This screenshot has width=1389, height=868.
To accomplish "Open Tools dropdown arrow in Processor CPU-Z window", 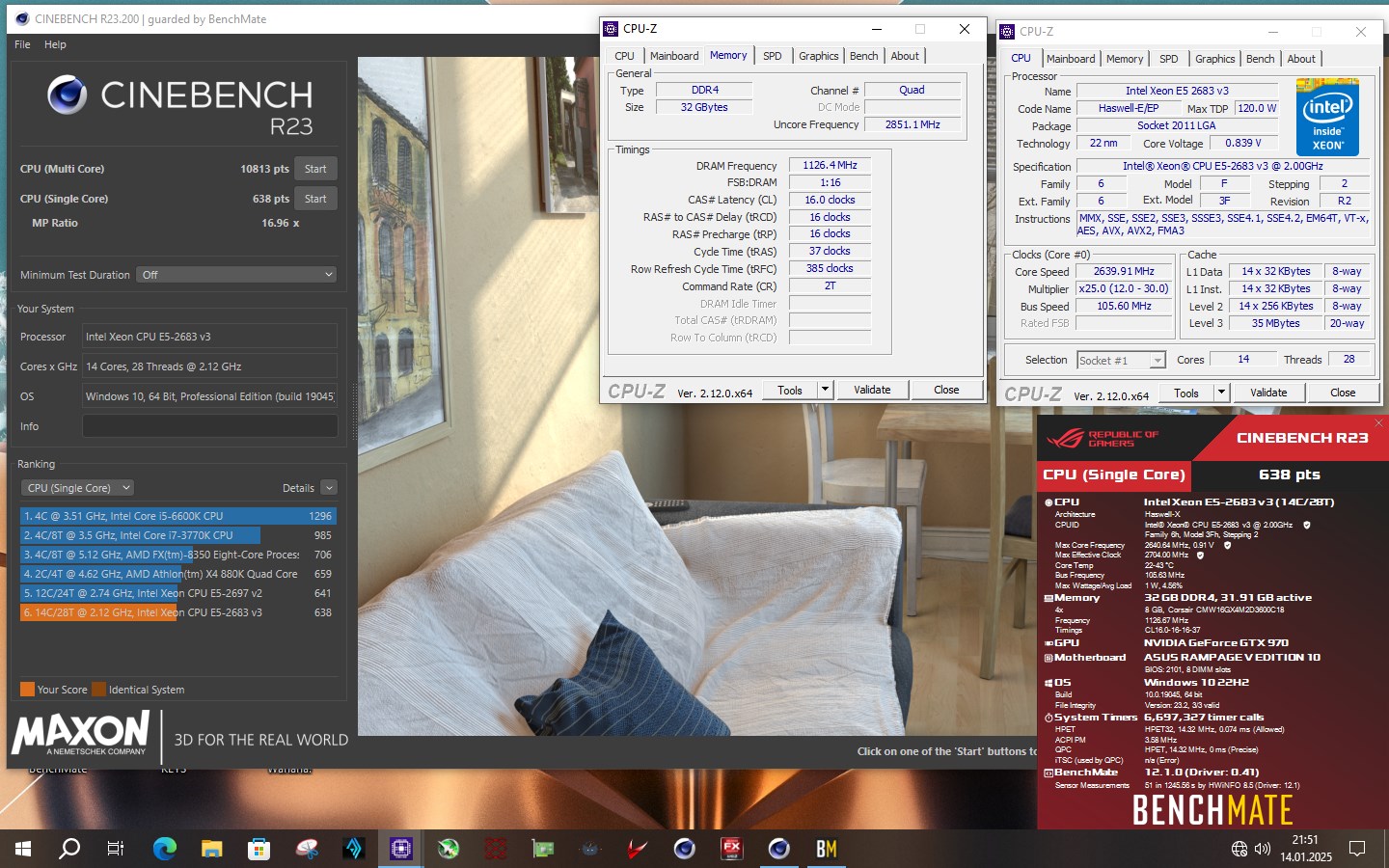I will pyautogui.click(x=1221, y=393).
